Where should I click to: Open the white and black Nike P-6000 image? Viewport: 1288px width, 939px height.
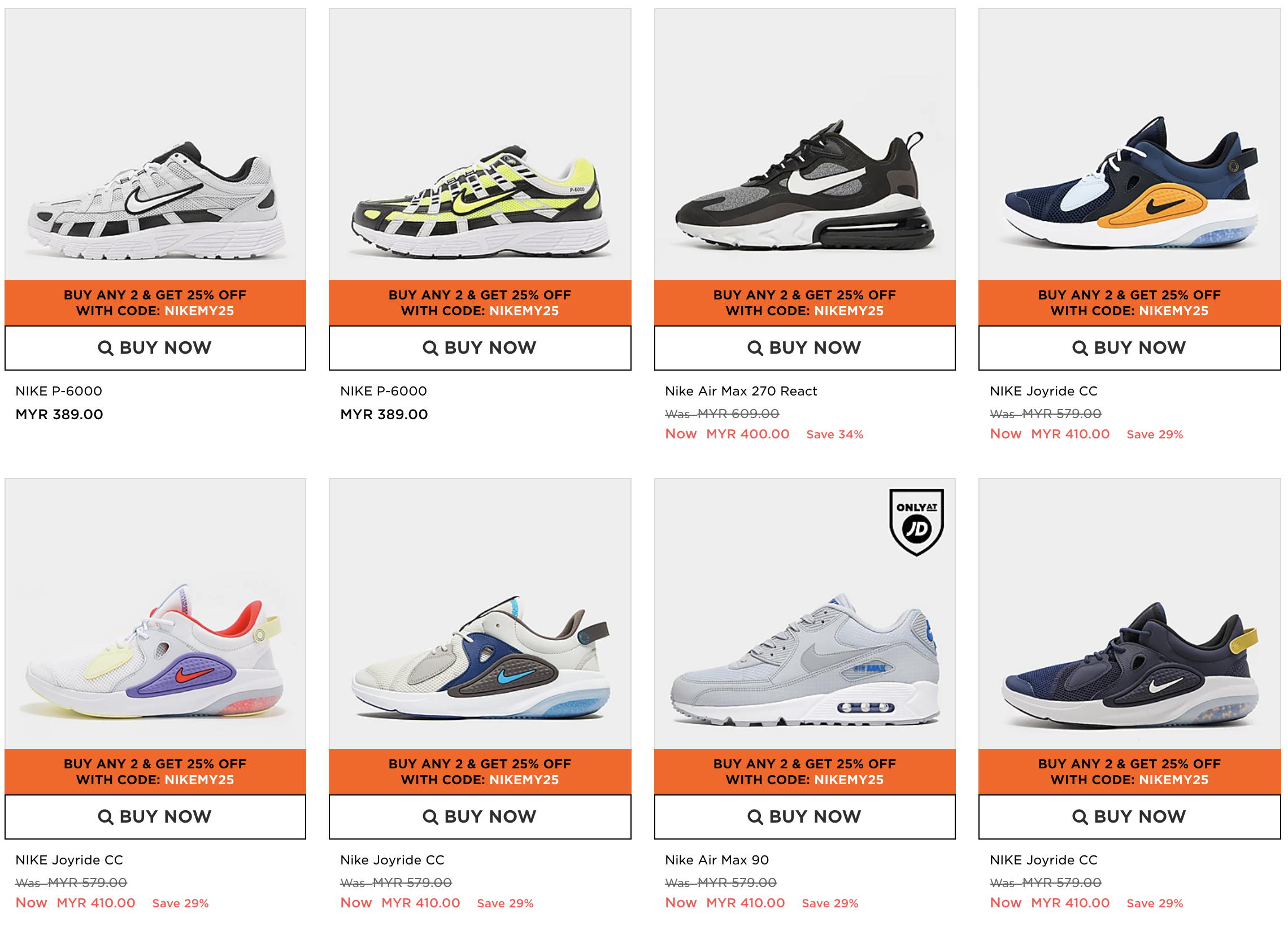[155, 144]
